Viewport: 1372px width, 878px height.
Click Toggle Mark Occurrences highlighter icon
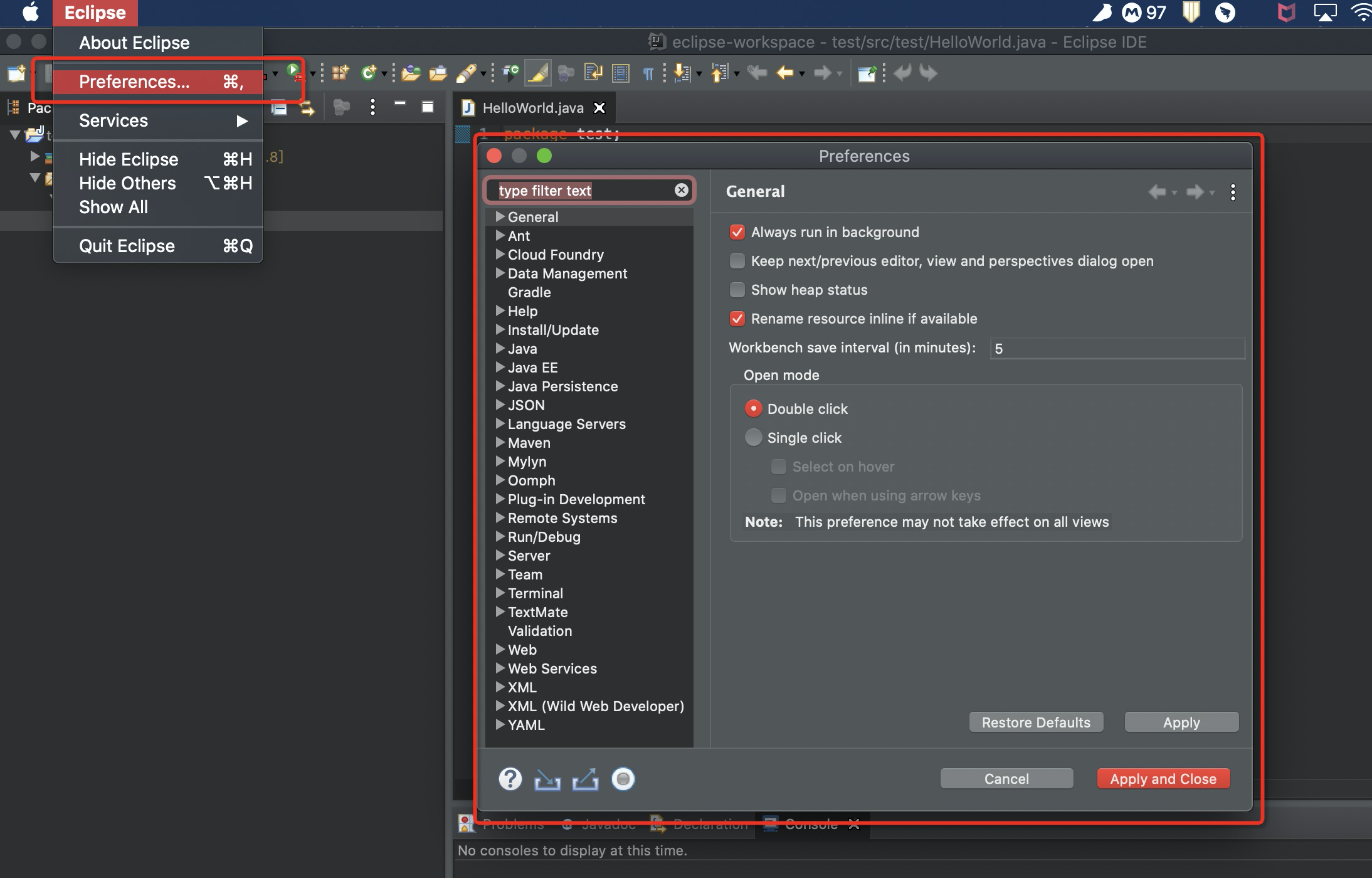pos(537,73)
